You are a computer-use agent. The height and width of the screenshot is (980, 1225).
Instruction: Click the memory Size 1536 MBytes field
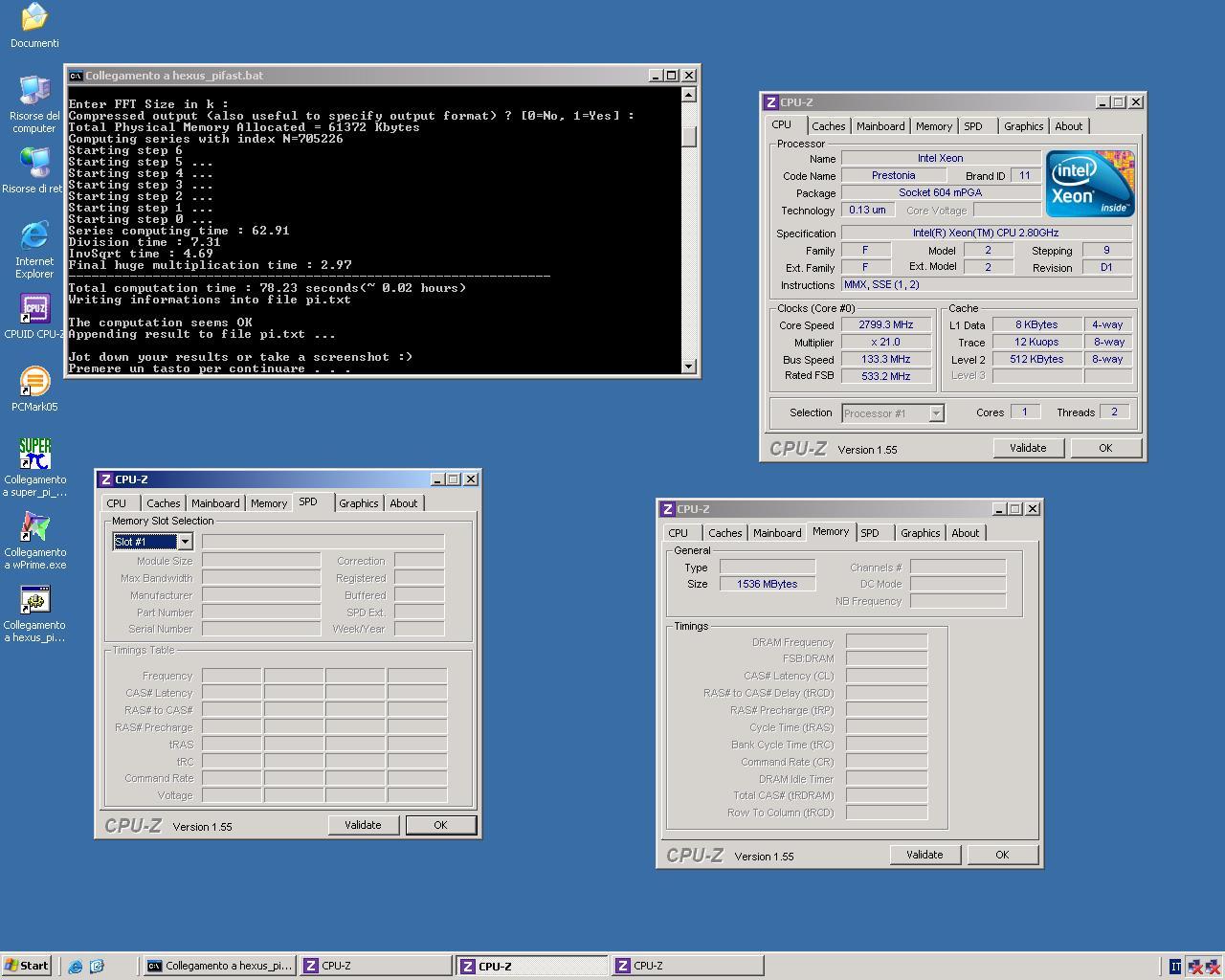coord(768,584)
